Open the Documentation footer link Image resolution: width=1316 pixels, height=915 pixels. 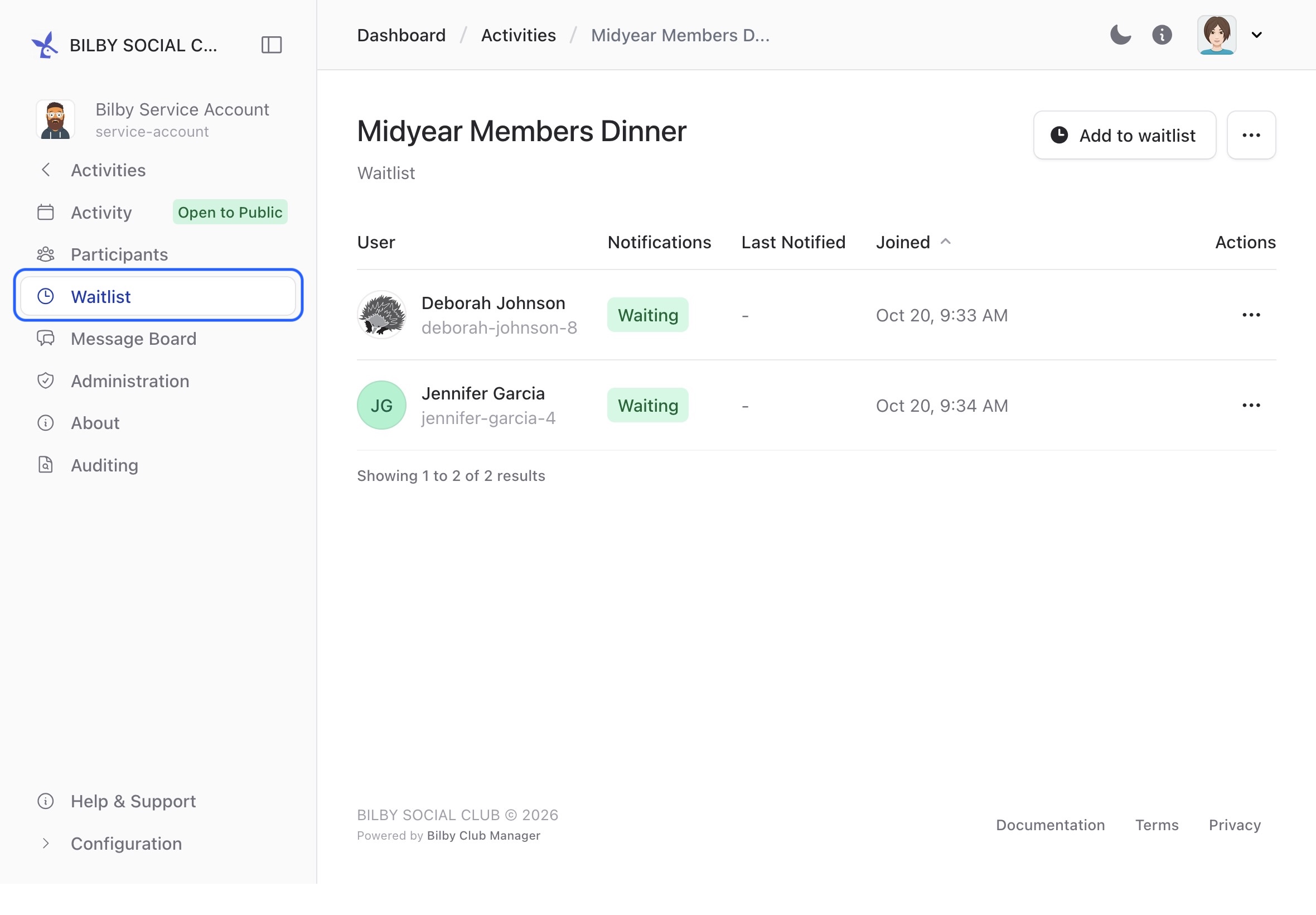1050,825
